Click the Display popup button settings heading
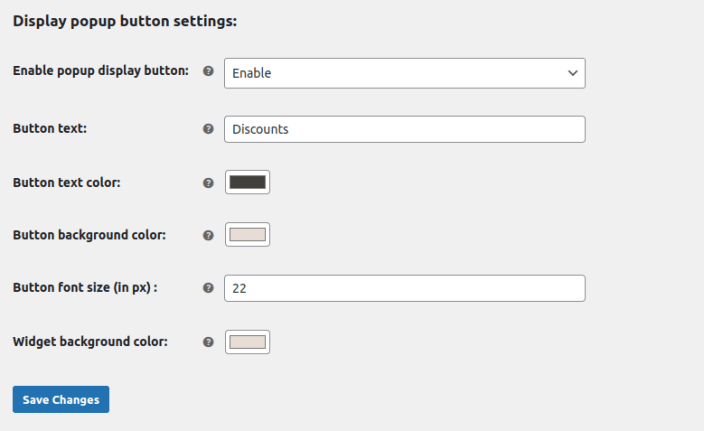 pos(124,20)
